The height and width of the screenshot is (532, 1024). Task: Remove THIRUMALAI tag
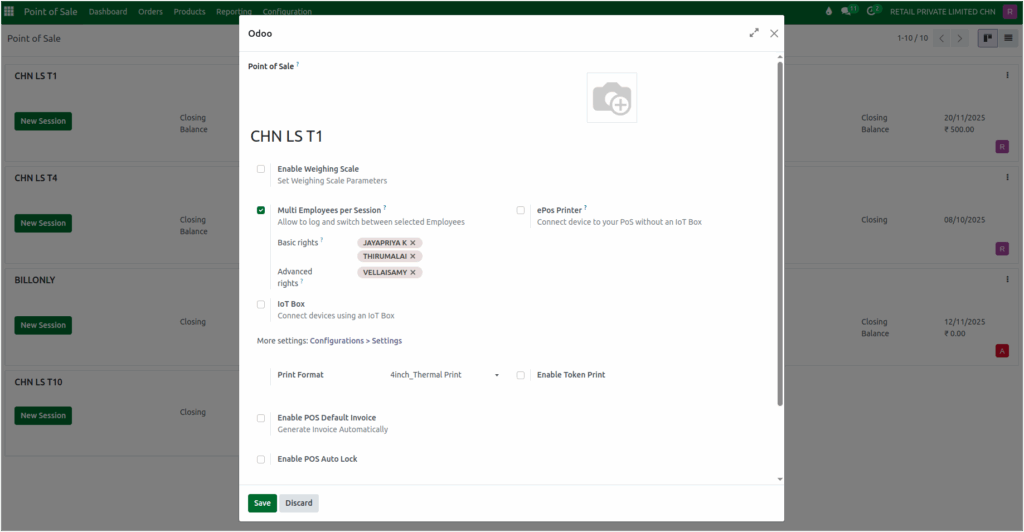tap(413, 257)
